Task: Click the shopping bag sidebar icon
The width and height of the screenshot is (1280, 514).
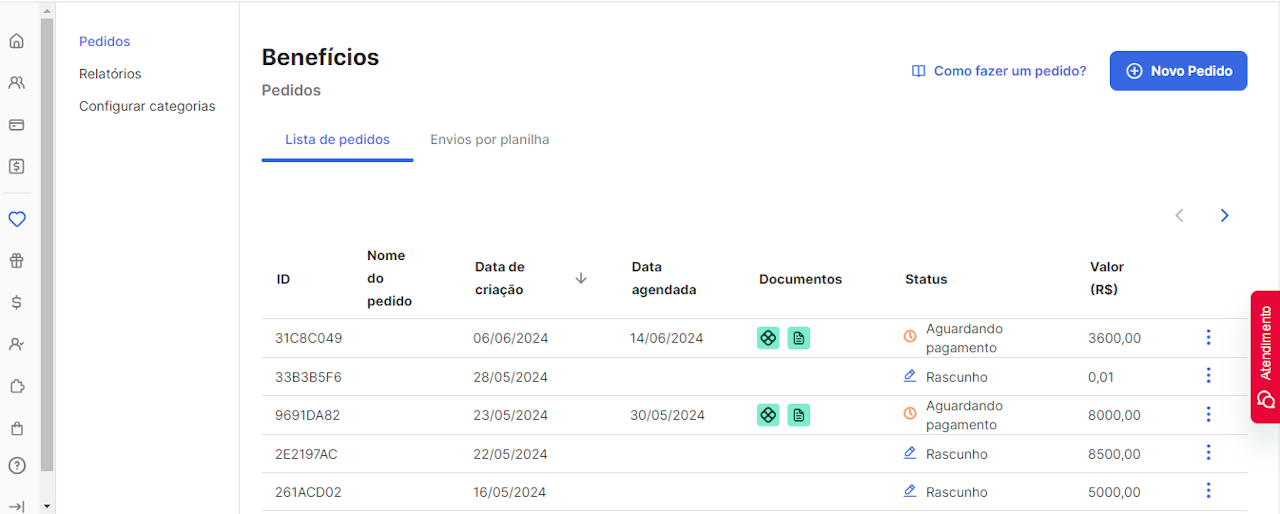Action: click(x=16, y=428)
